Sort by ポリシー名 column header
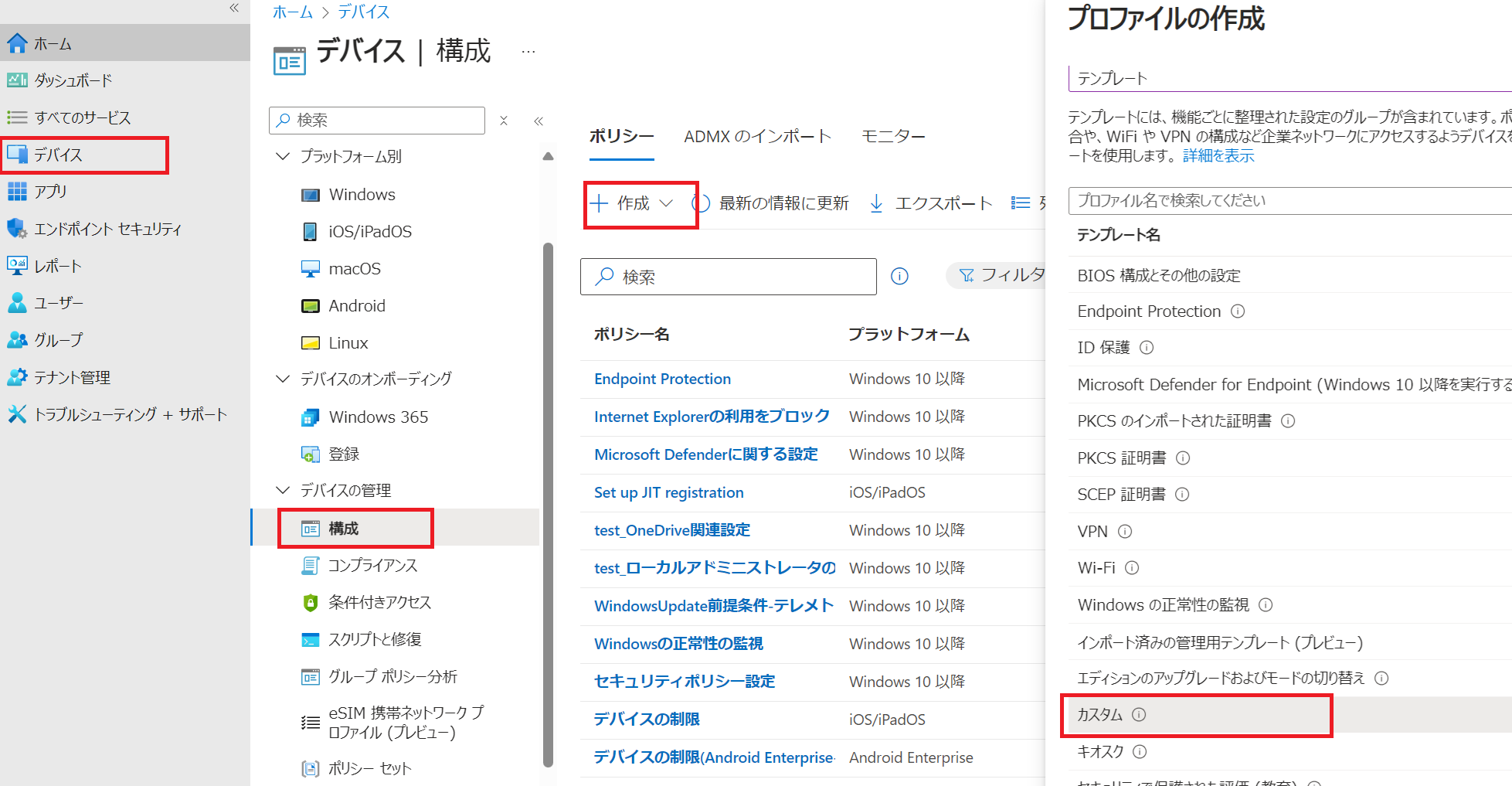The image size is (1512, 786). (631, 334)
